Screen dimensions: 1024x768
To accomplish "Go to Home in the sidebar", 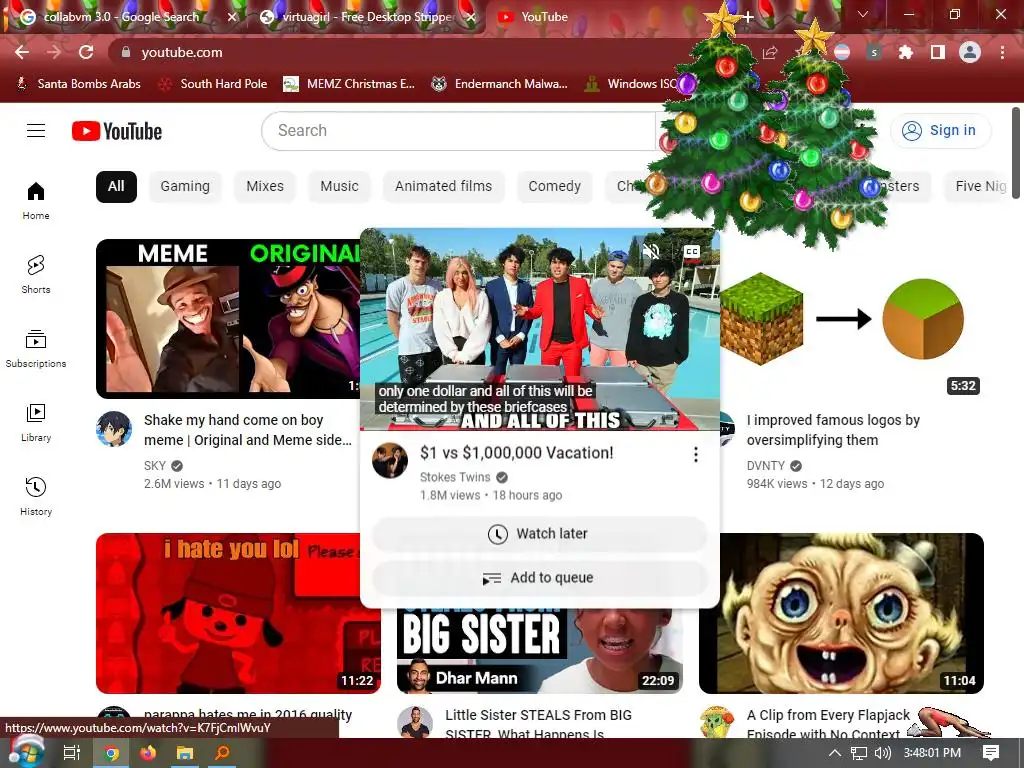I will (36, 200).
